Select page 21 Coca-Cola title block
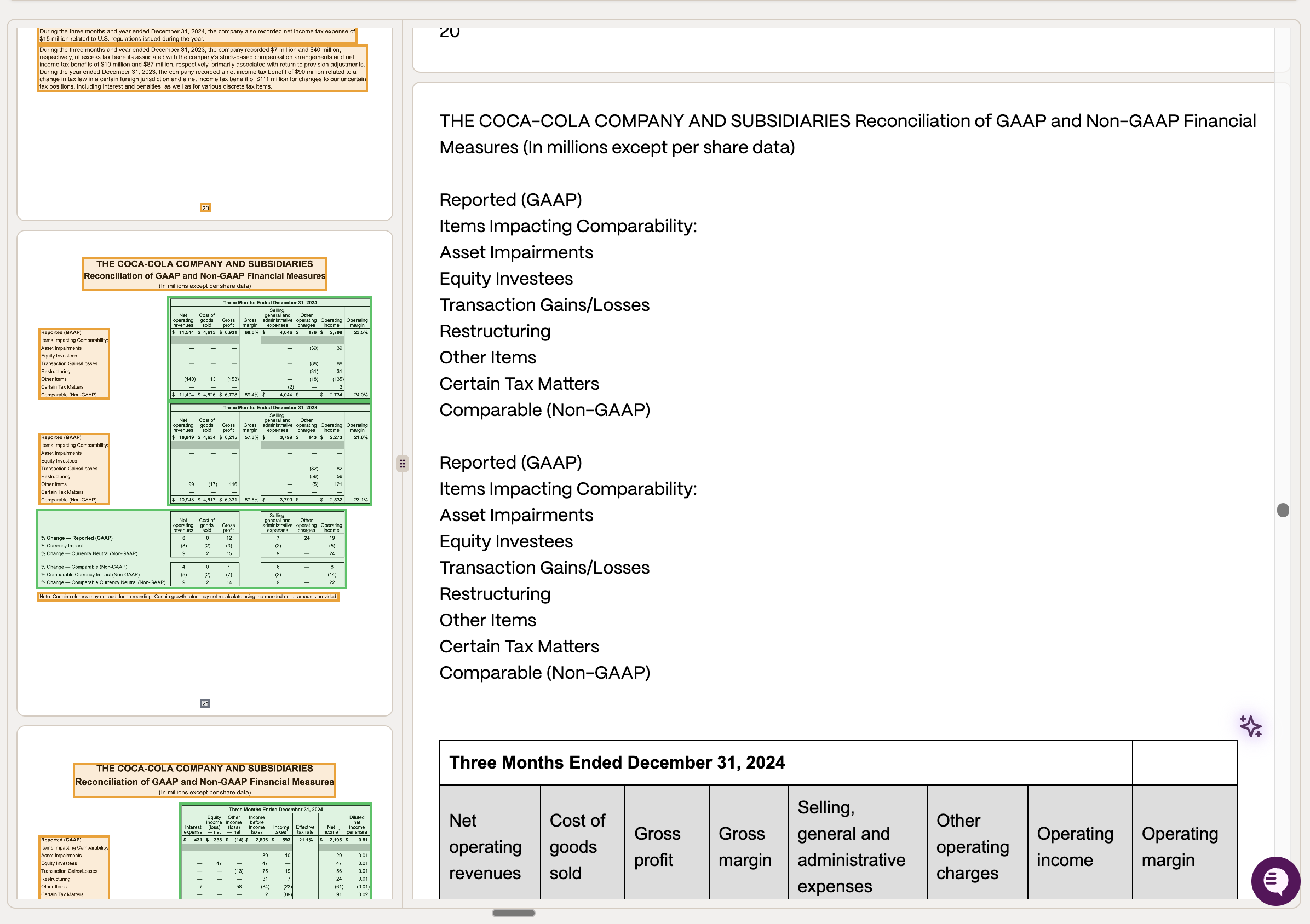 pos(204,274)
